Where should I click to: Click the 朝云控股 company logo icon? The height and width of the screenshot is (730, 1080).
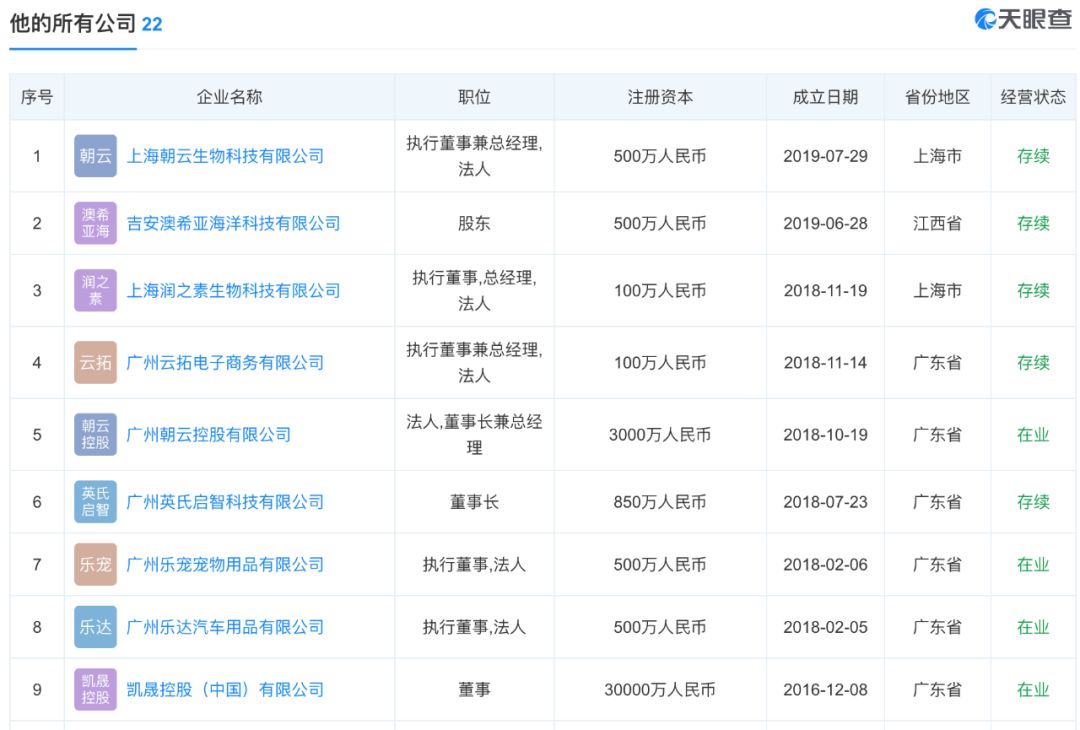[96, 435]
